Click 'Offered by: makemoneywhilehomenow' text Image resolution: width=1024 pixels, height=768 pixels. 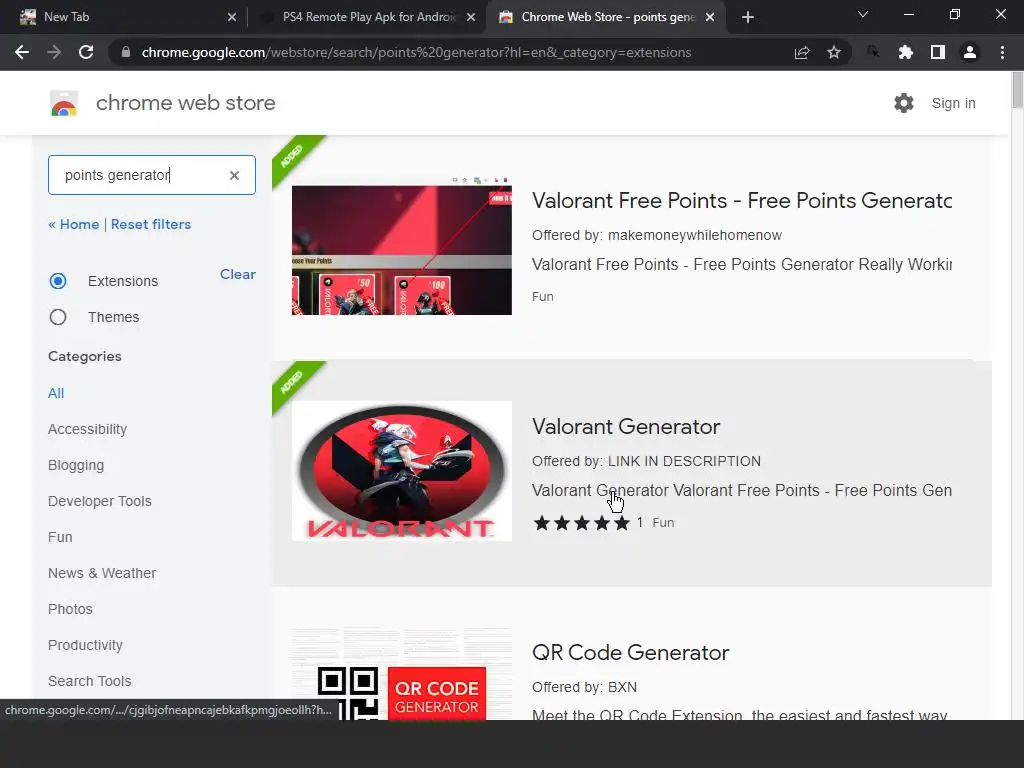pos(656,235)
